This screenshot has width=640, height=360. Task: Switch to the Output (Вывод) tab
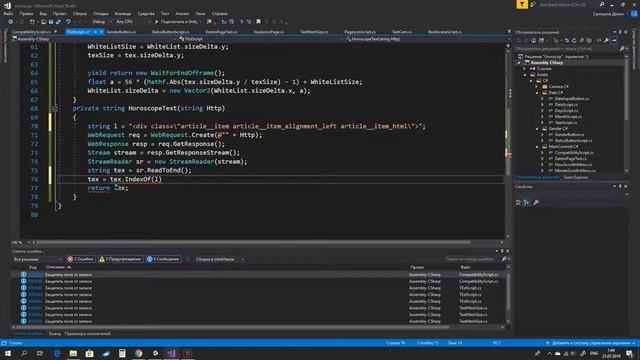point(55,333)
